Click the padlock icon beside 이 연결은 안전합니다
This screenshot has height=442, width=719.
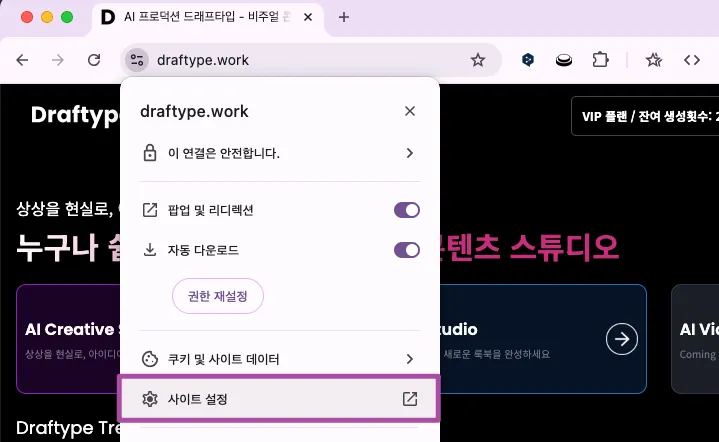pyautogui.click(x=150, y=153)
